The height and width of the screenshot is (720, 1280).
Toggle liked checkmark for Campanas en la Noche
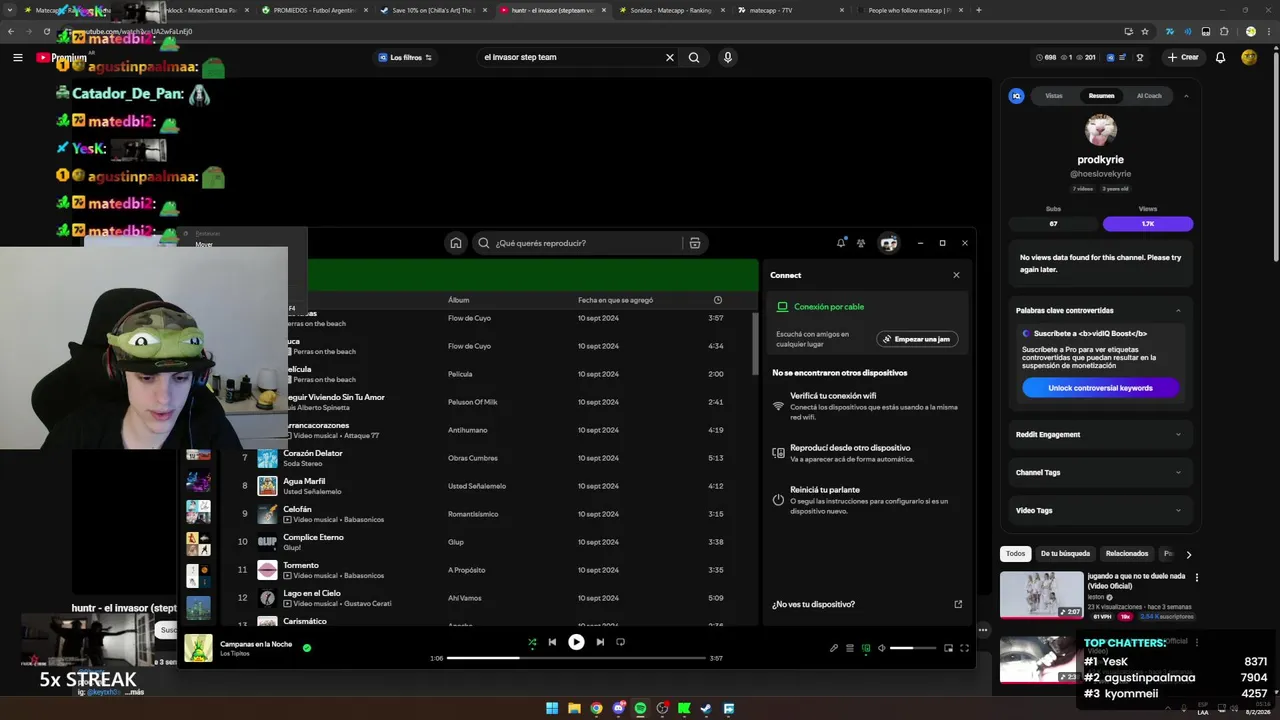point(307,648)
